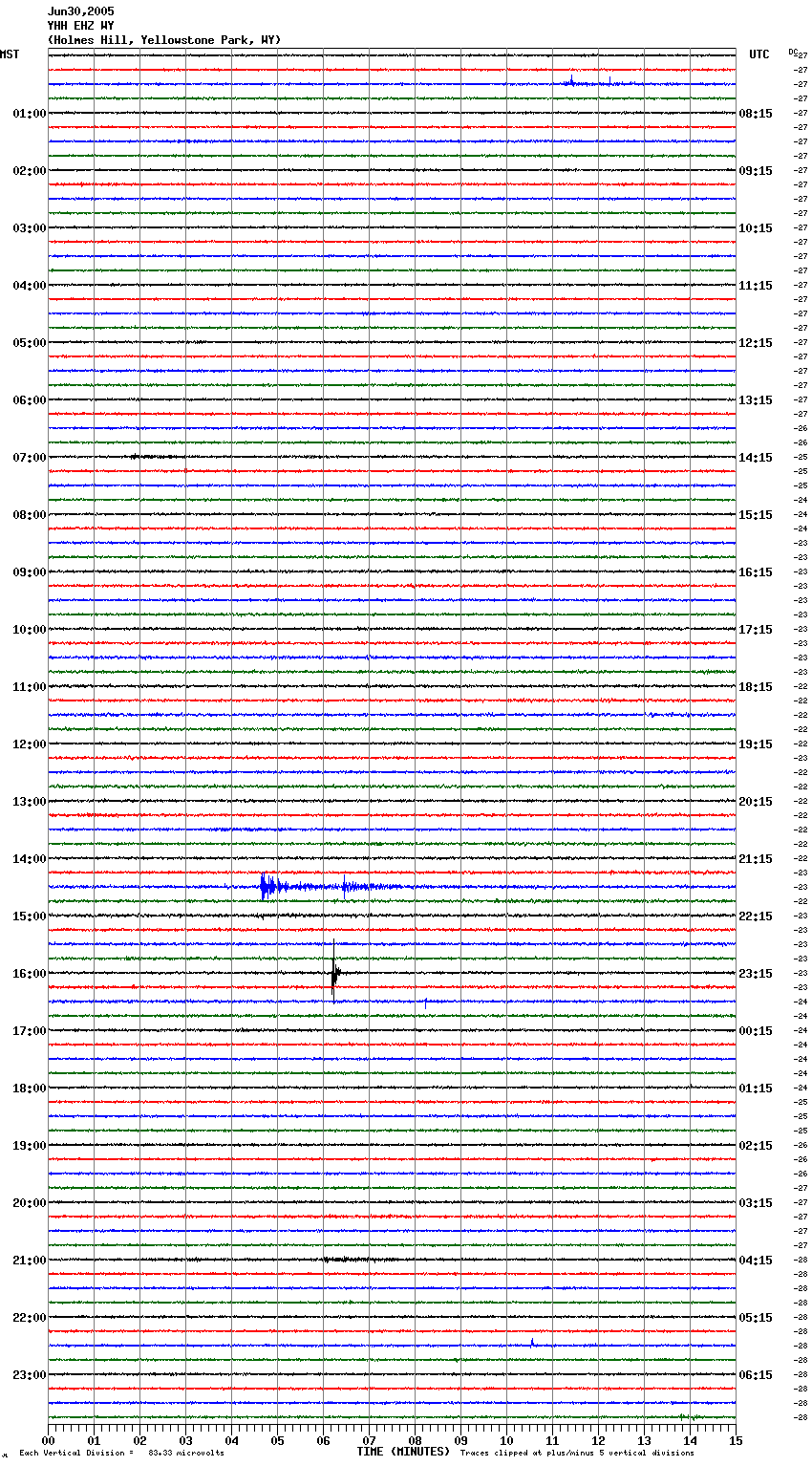Click the 19:15 UTC time label
This screenshot has width=812, height=1466.
click(756, 744)
